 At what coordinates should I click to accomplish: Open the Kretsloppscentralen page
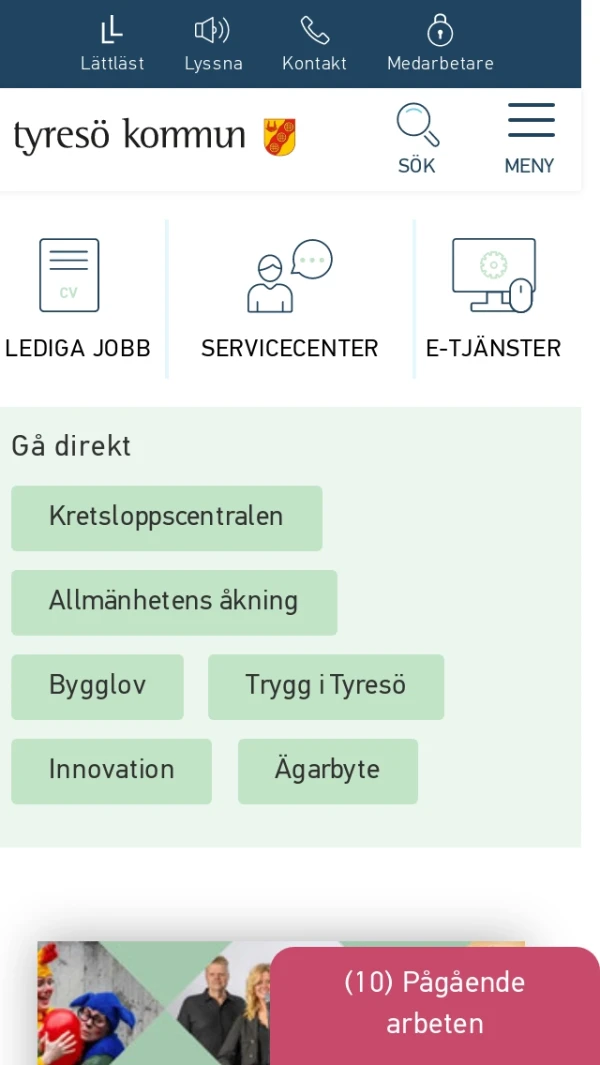[x=166, y=518]
